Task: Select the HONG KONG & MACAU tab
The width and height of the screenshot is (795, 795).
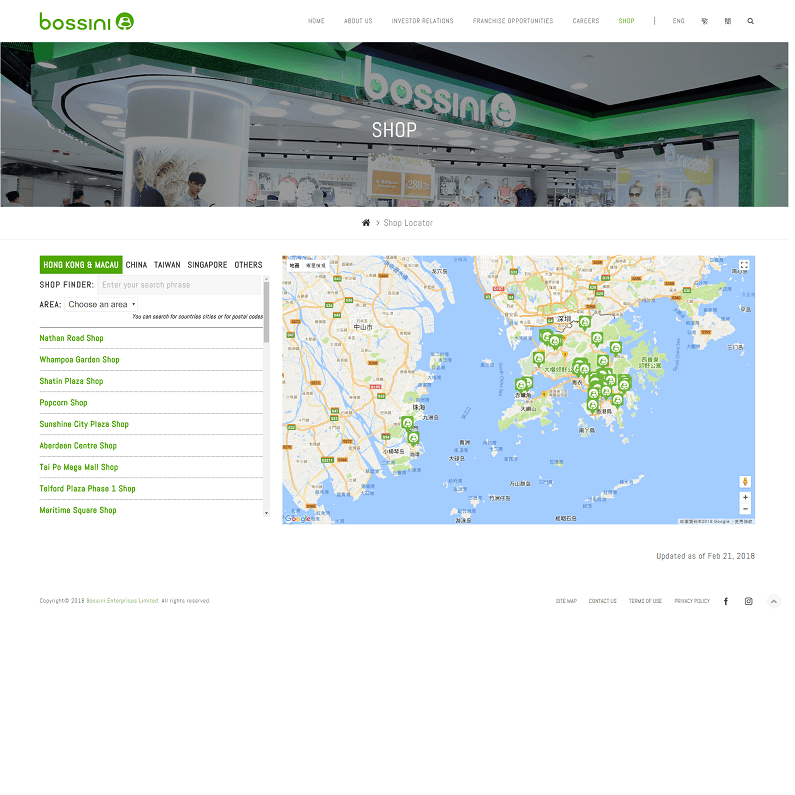Action: [x=81, y=265]
